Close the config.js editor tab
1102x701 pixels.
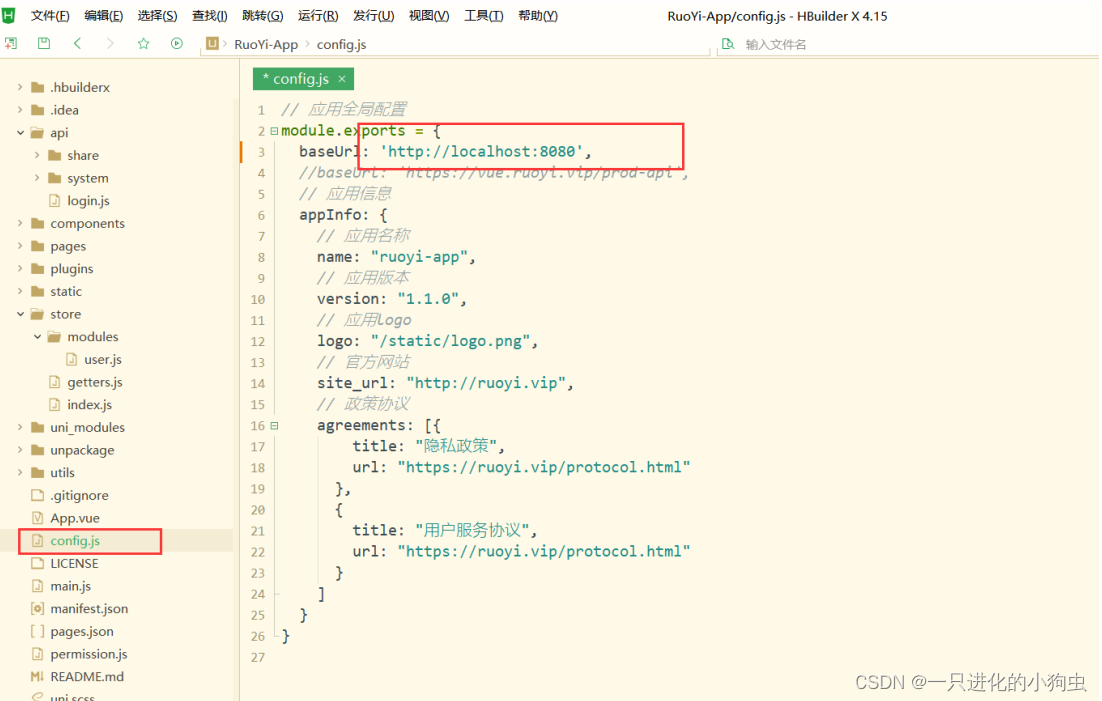point(341,79)
